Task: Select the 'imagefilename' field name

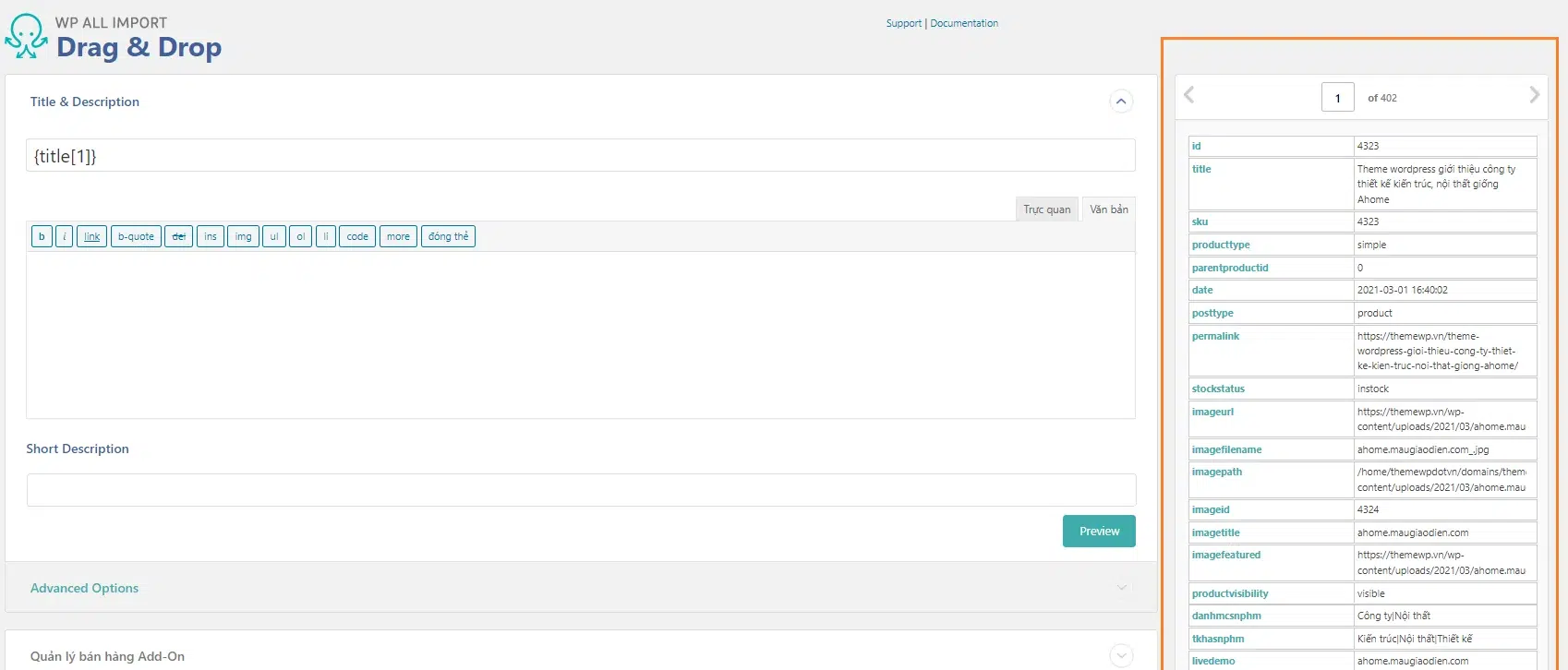Action: point(1226,449)
